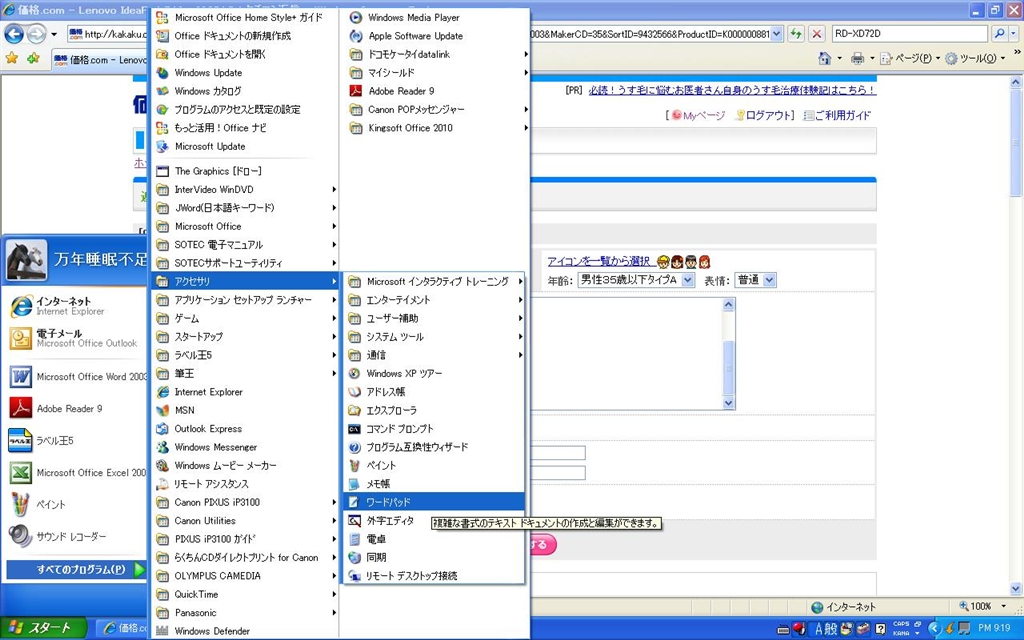Click the アドレス帳 address book icon
Image resolution: width=1024 pixels, height=640 pixels.
354,392
